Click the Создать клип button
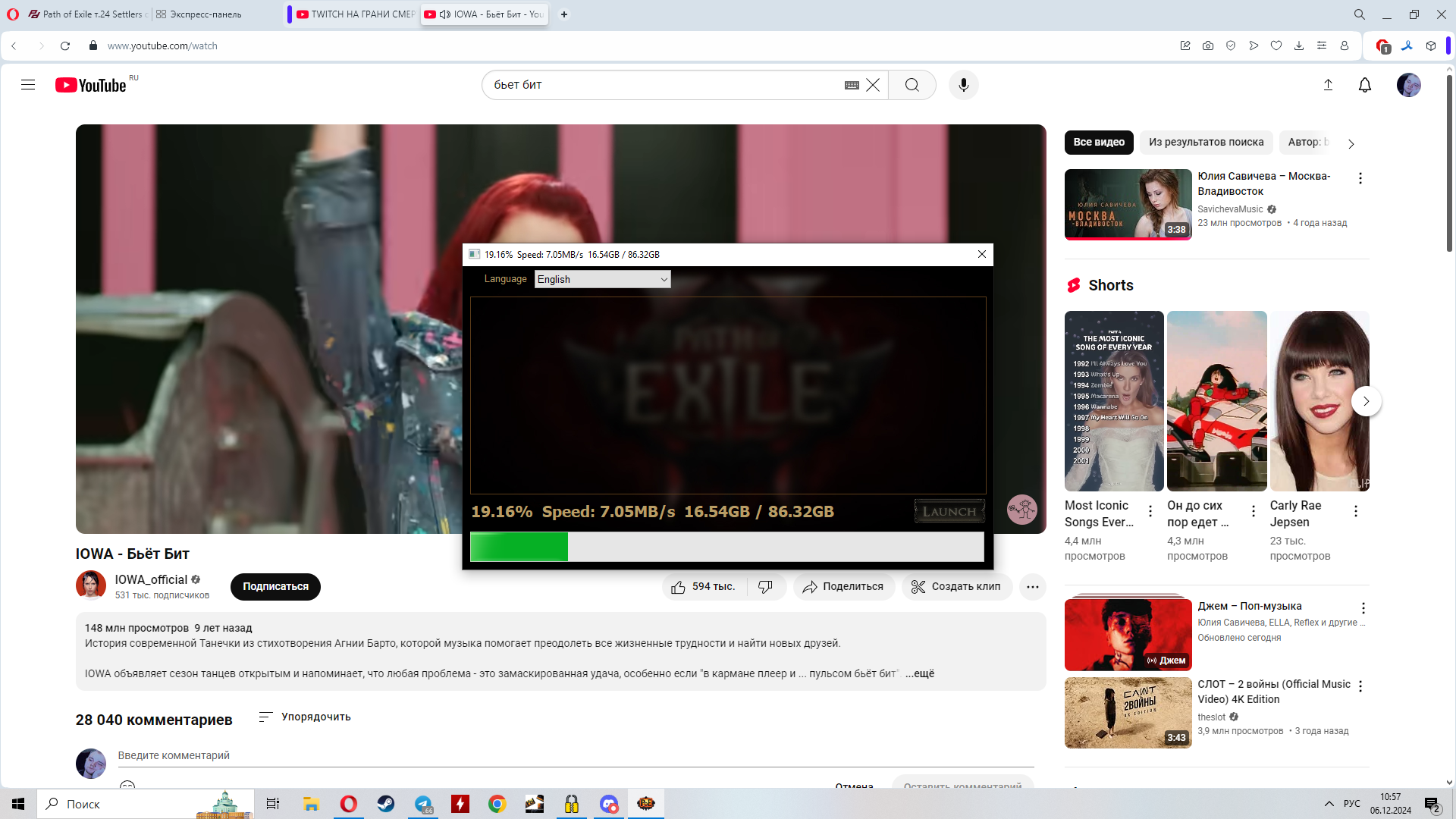 pyautogui.click(x=956, y=587)
